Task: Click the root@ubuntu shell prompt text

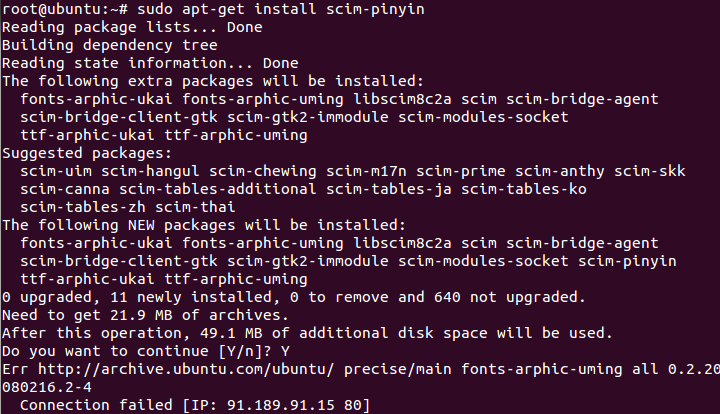Action: (65, 9)
